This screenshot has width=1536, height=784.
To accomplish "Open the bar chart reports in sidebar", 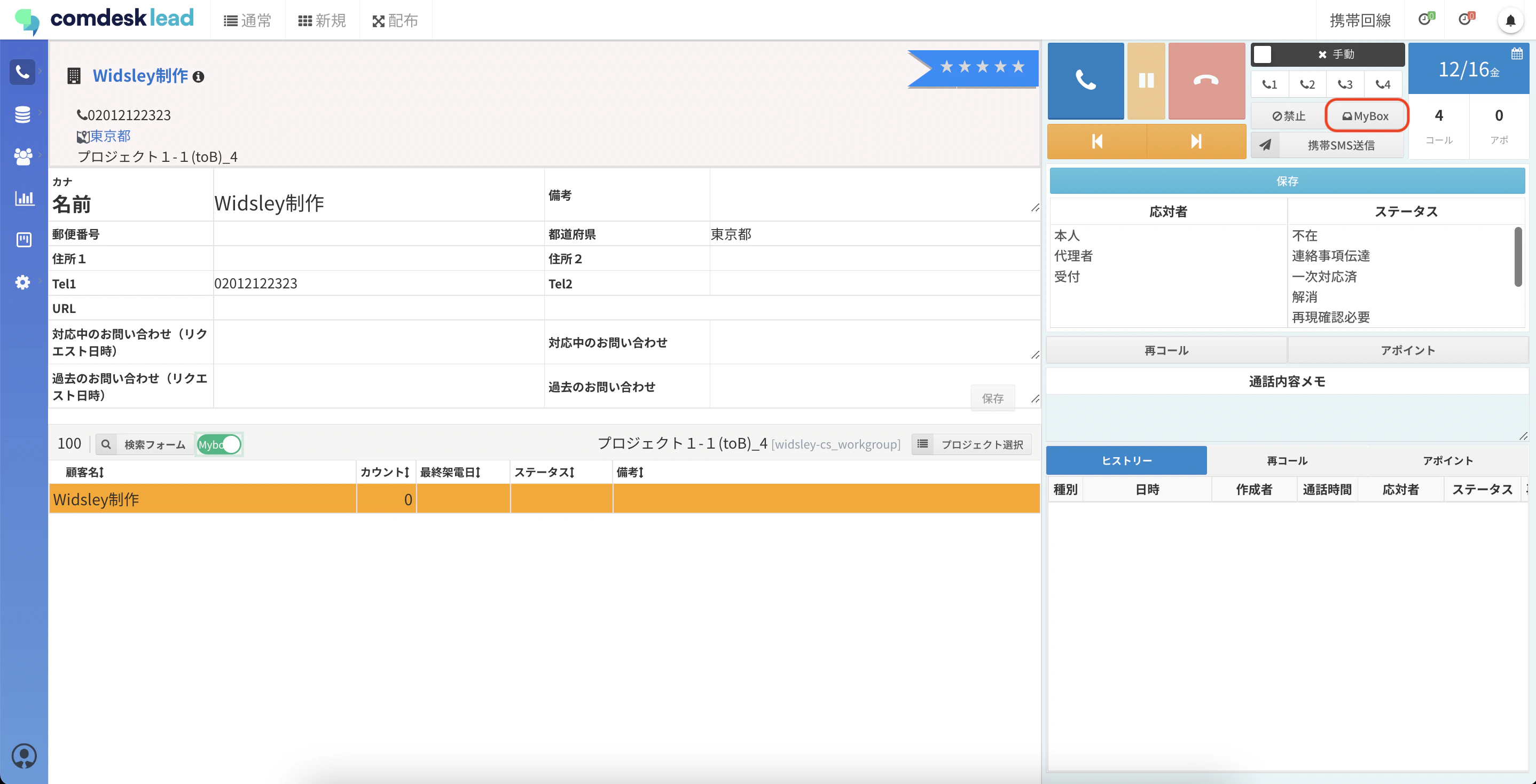I will coord(24,198).
